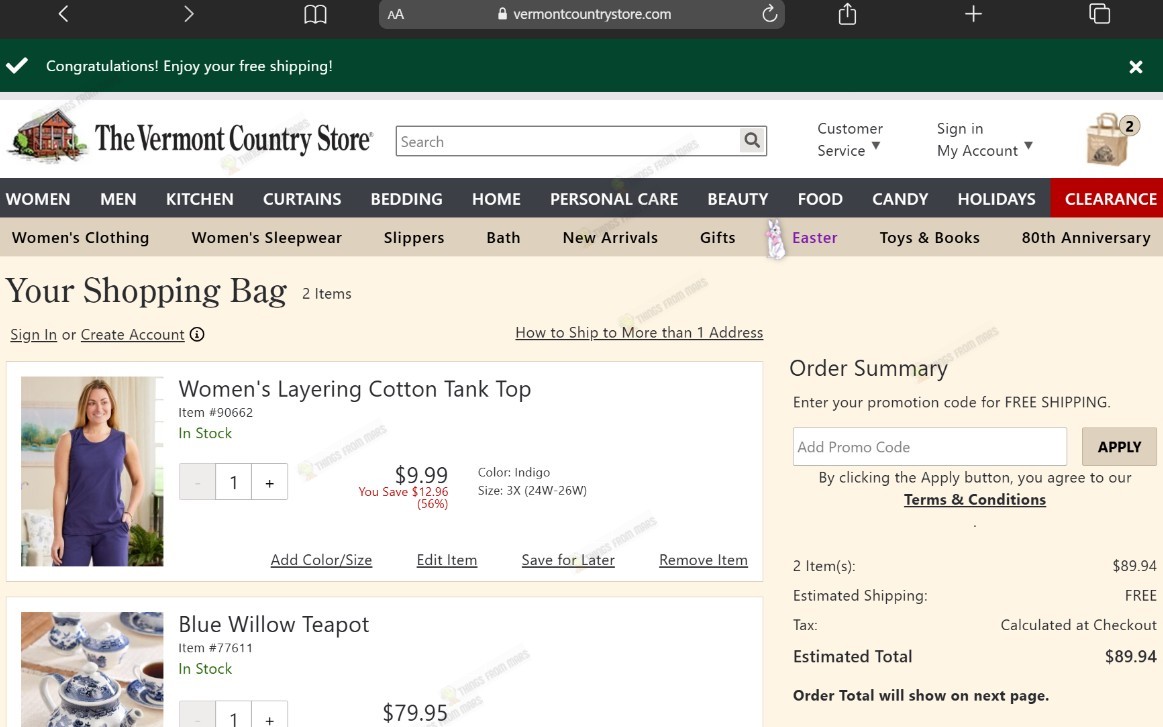Click Edit Item for the tank top

tap(447, 560)
